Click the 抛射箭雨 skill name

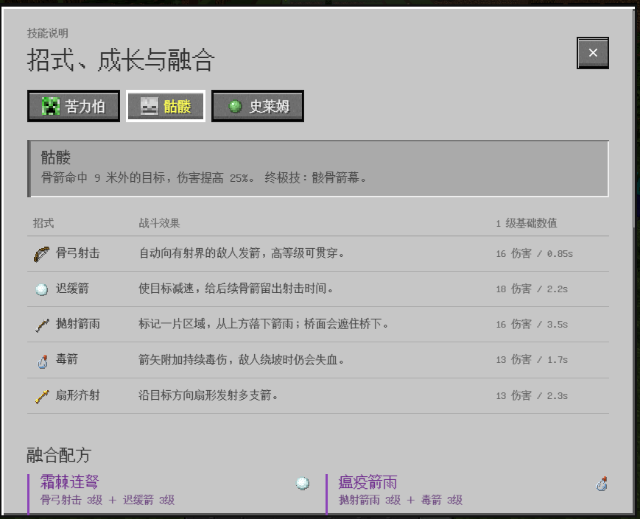(78, 324)
